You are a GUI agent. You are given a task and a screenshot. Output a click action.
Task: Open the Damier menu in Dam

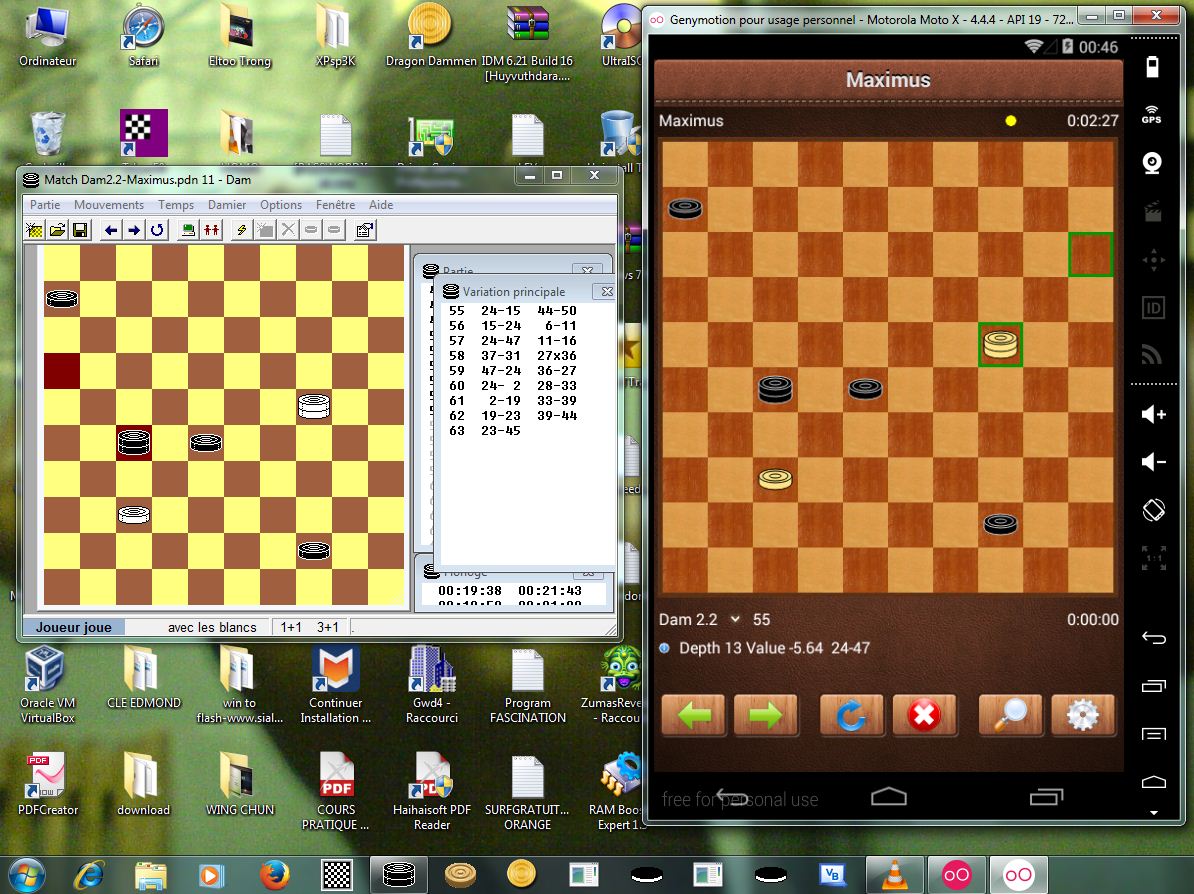click(227, 205)
